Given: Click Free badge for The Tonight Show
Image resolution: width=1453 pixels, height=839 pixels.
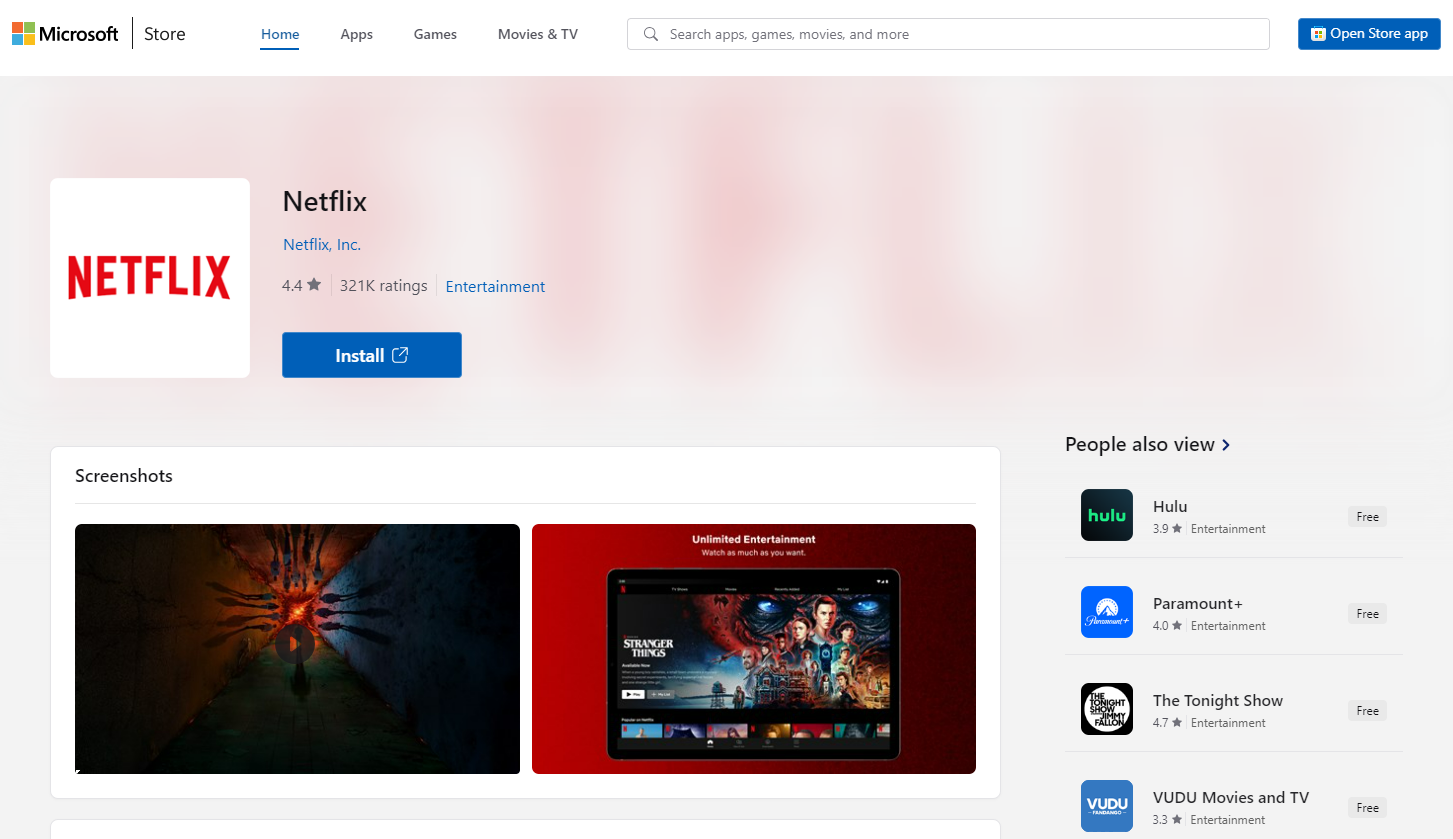Looking at the screenshot, I should click(1367, 711).
